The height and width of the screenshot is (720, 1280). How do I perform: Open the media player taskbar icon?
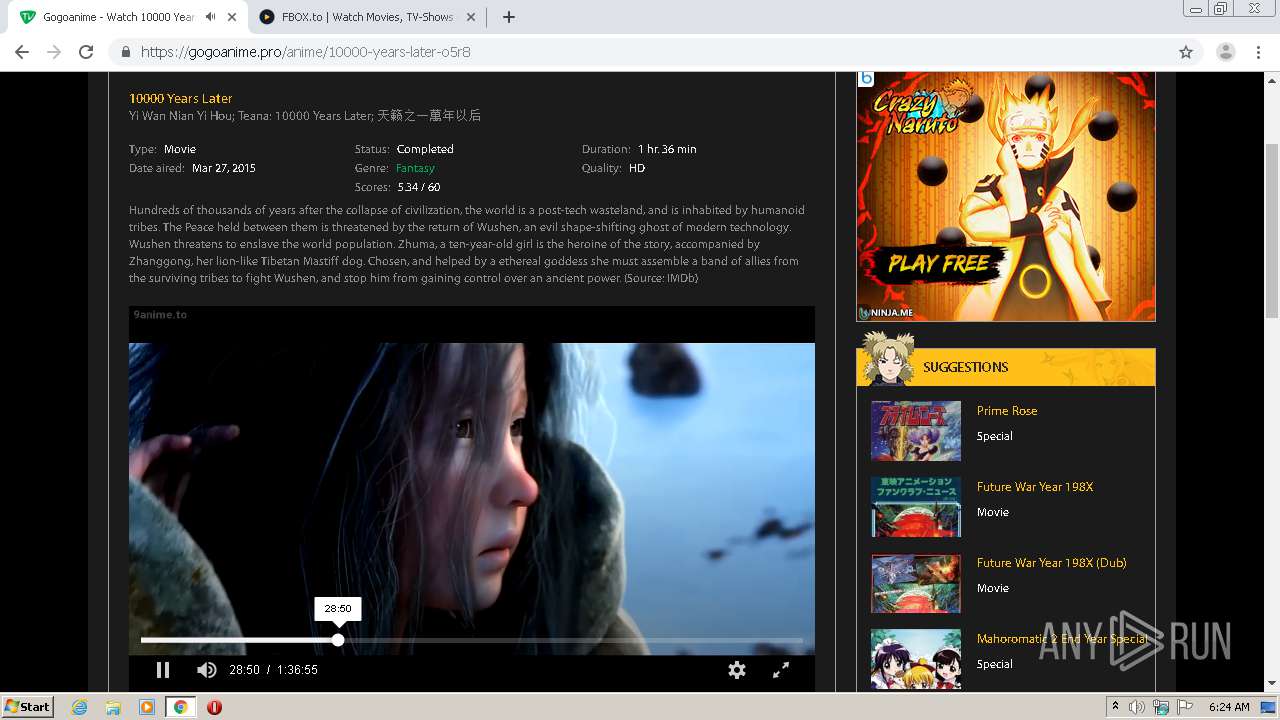[147, 707]
